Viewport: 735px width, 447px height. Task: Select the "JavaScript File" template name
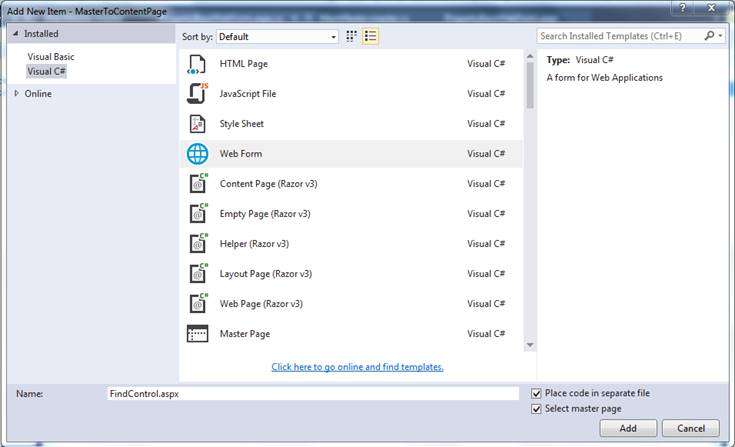[248, 94]
